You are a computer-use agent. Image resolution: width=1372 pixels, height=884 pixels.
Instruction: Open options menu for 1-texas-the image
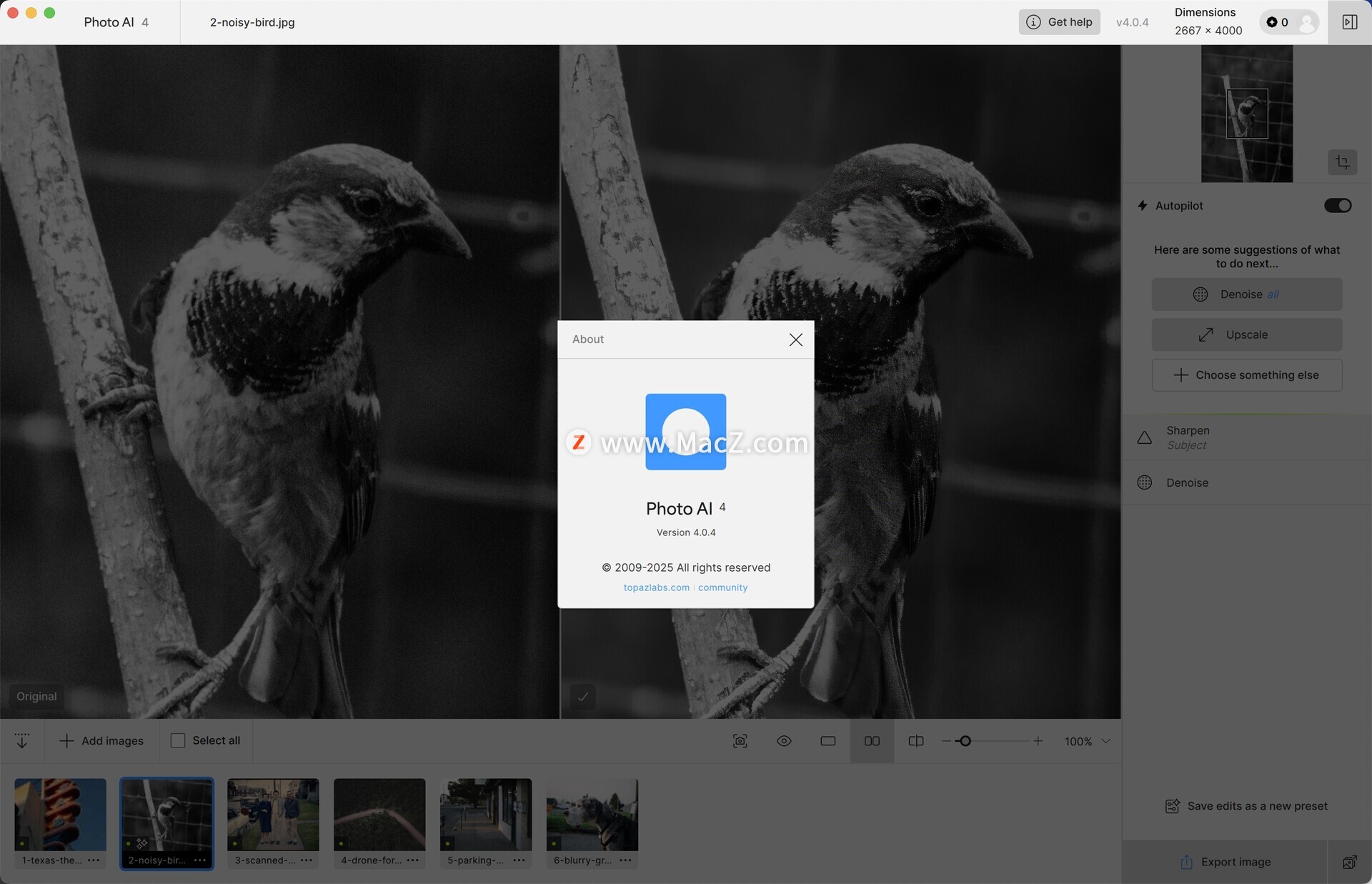pos(94,860)
